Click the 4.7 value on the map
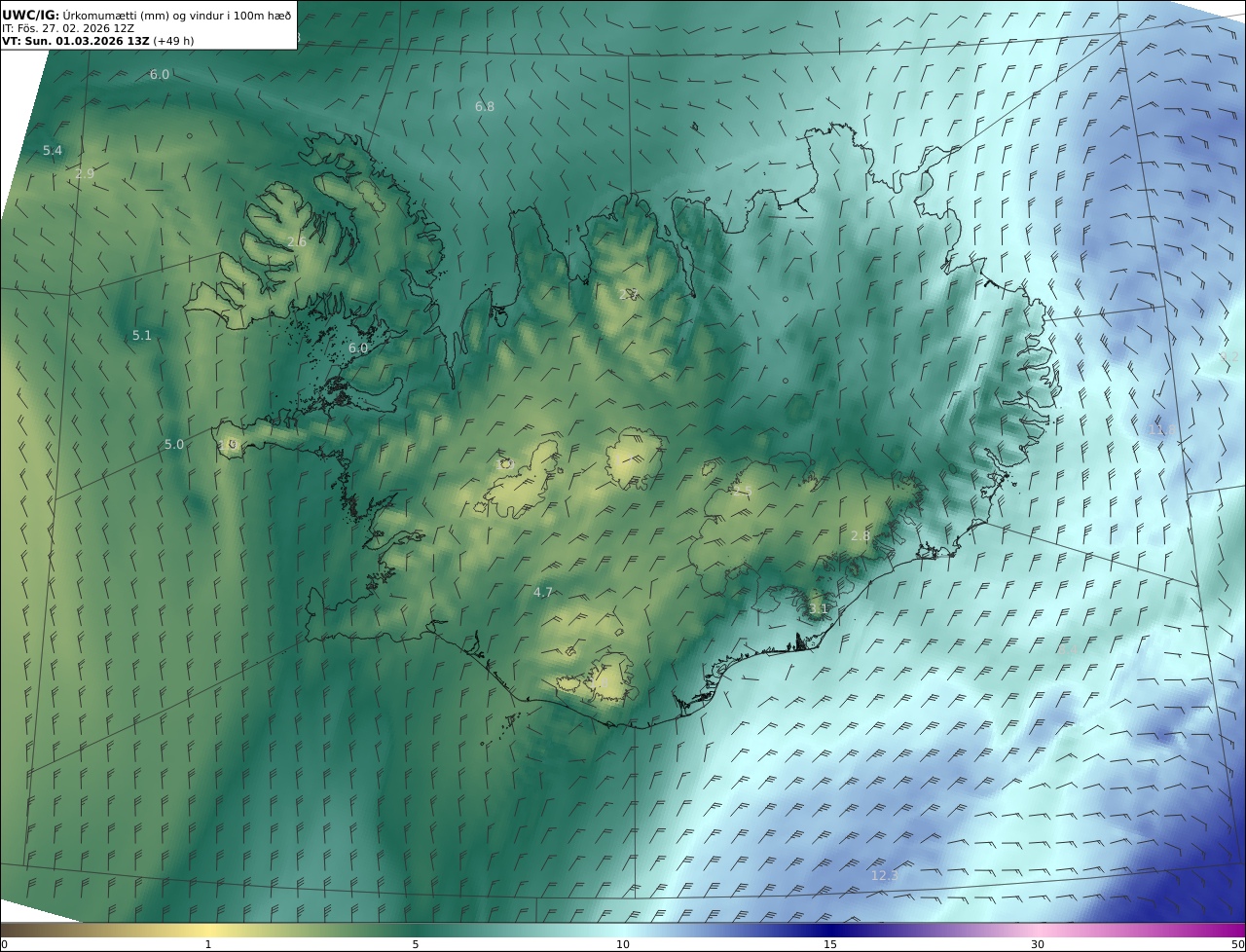This screenshot has width=1246, height=952. click(x=543, y=592)
